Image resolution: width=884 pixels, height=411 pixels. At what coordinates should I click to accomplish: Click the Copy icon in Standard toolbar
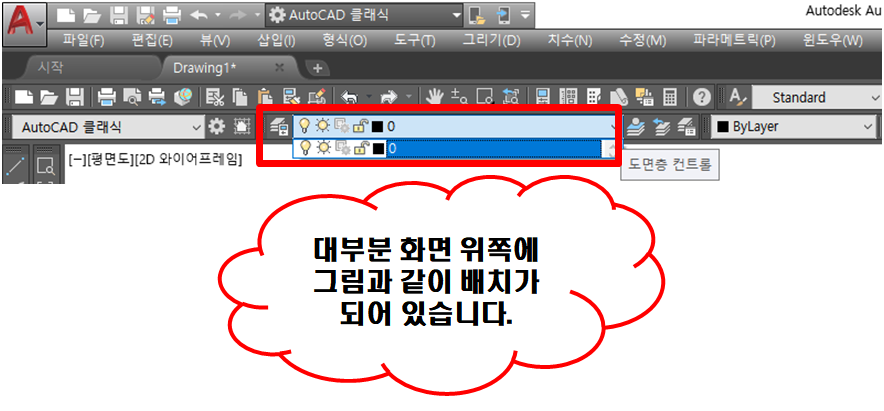(241, 98)
